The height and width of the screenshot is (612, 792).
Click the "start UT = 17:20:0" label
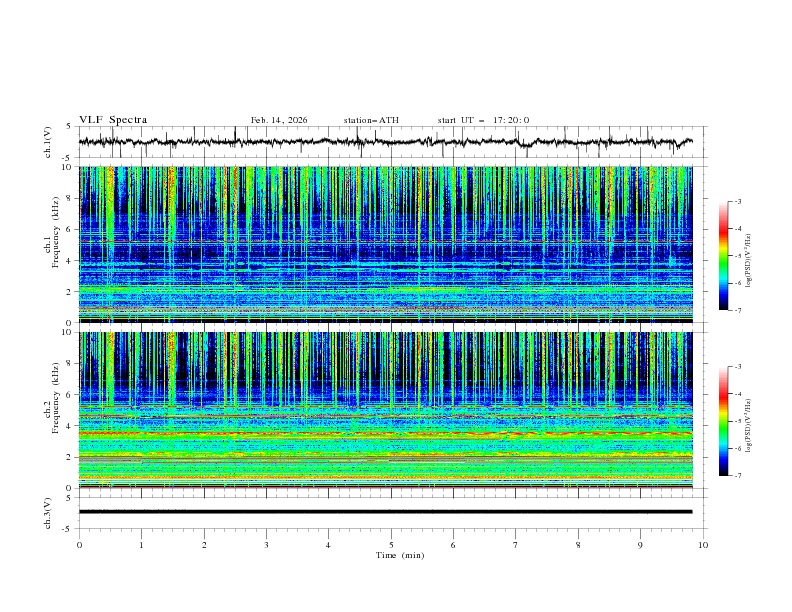click(x=483, y=120)
